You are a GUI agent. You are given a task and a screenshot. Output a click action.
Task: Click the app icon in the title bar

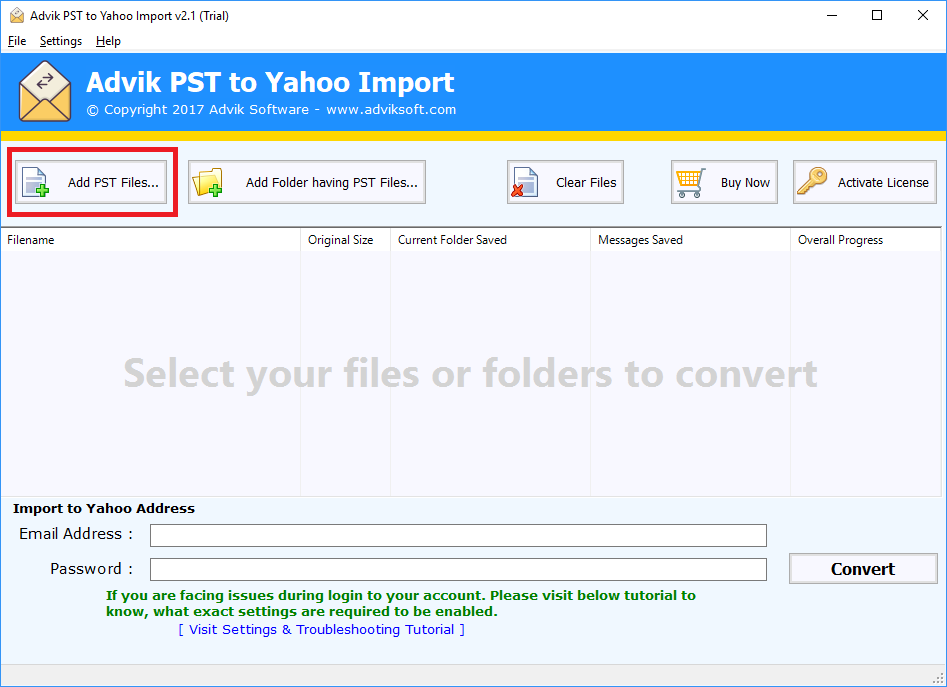pos(17,15)
